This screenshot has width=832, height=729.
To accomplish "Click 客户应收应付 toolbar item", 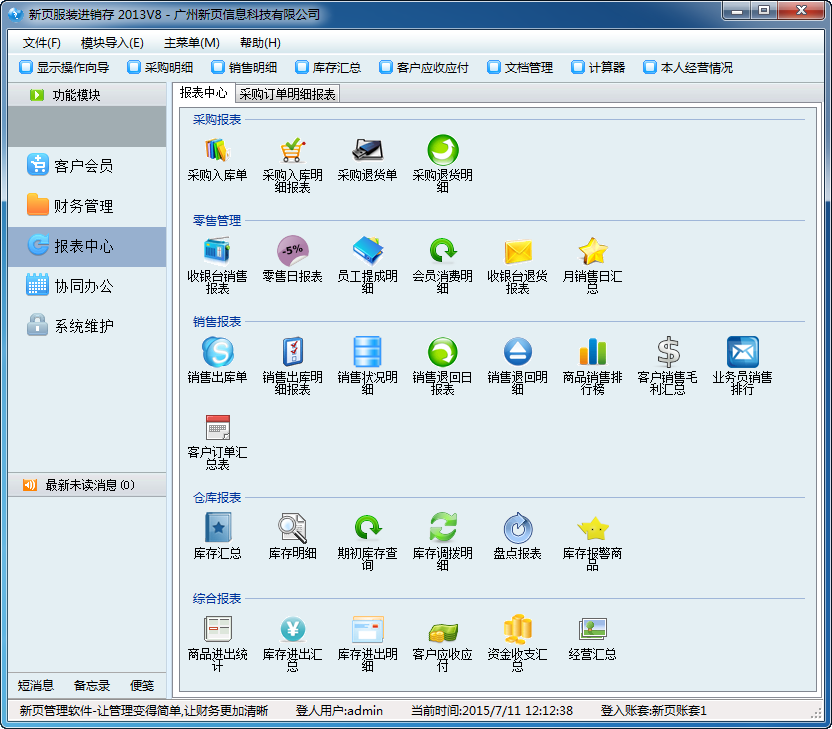I will click(x=424, y=67).
